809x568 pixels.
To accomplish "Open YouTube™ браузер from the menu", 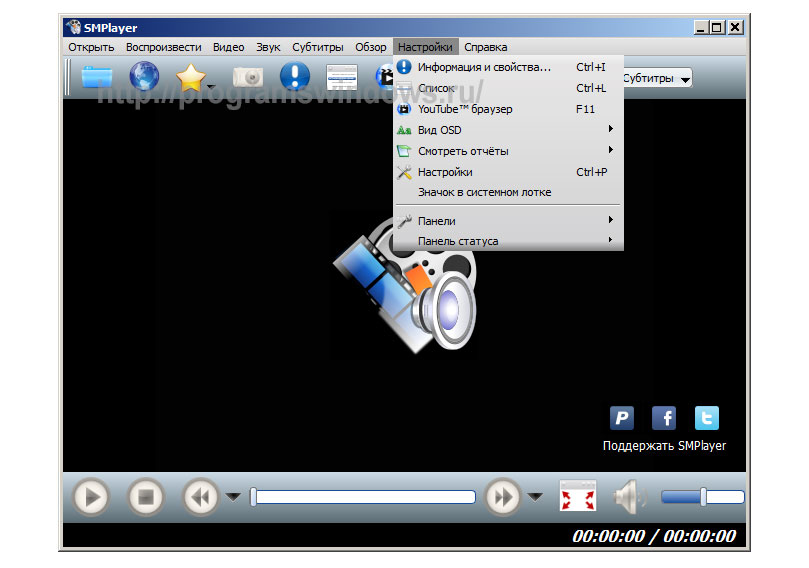I will [508, 109].
